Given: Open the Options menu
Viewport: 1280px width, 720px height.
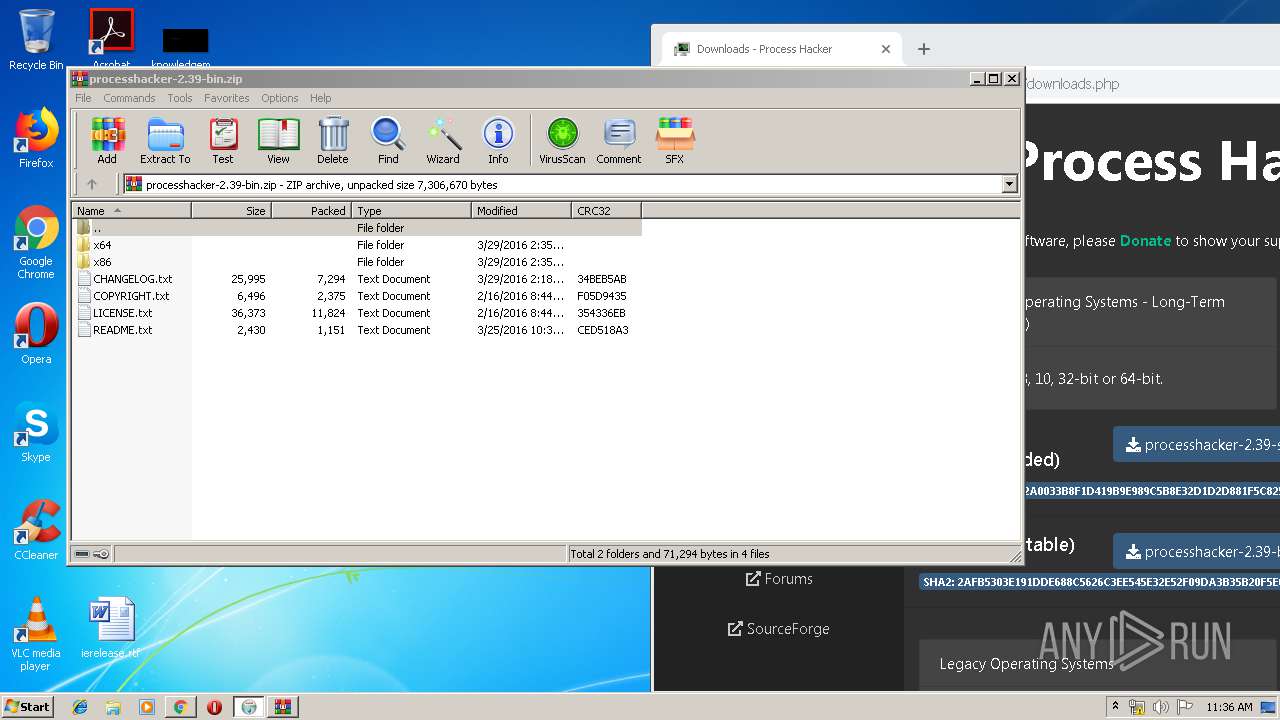Looking at the screenshot, I should [x=280, y=98].
